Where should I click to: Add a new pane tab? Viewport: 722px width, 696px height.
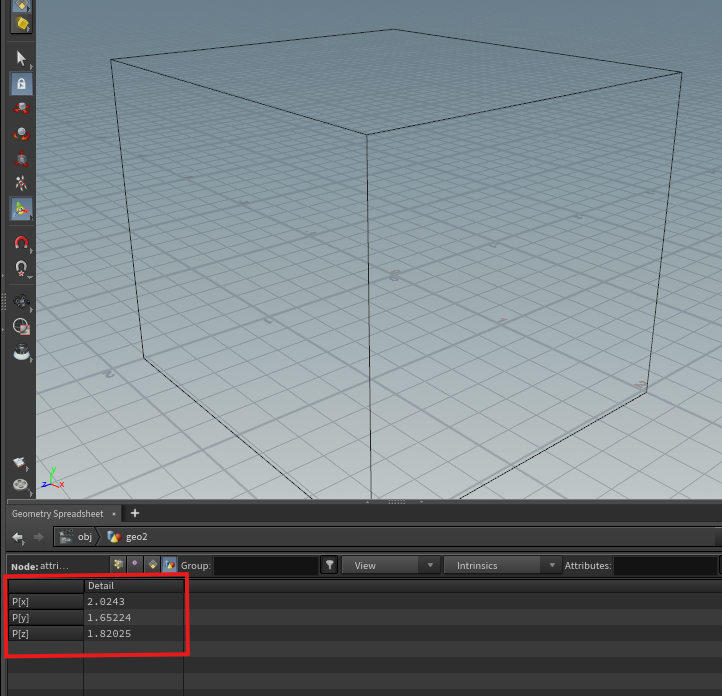pyautogui.click(x=134, y=513)
